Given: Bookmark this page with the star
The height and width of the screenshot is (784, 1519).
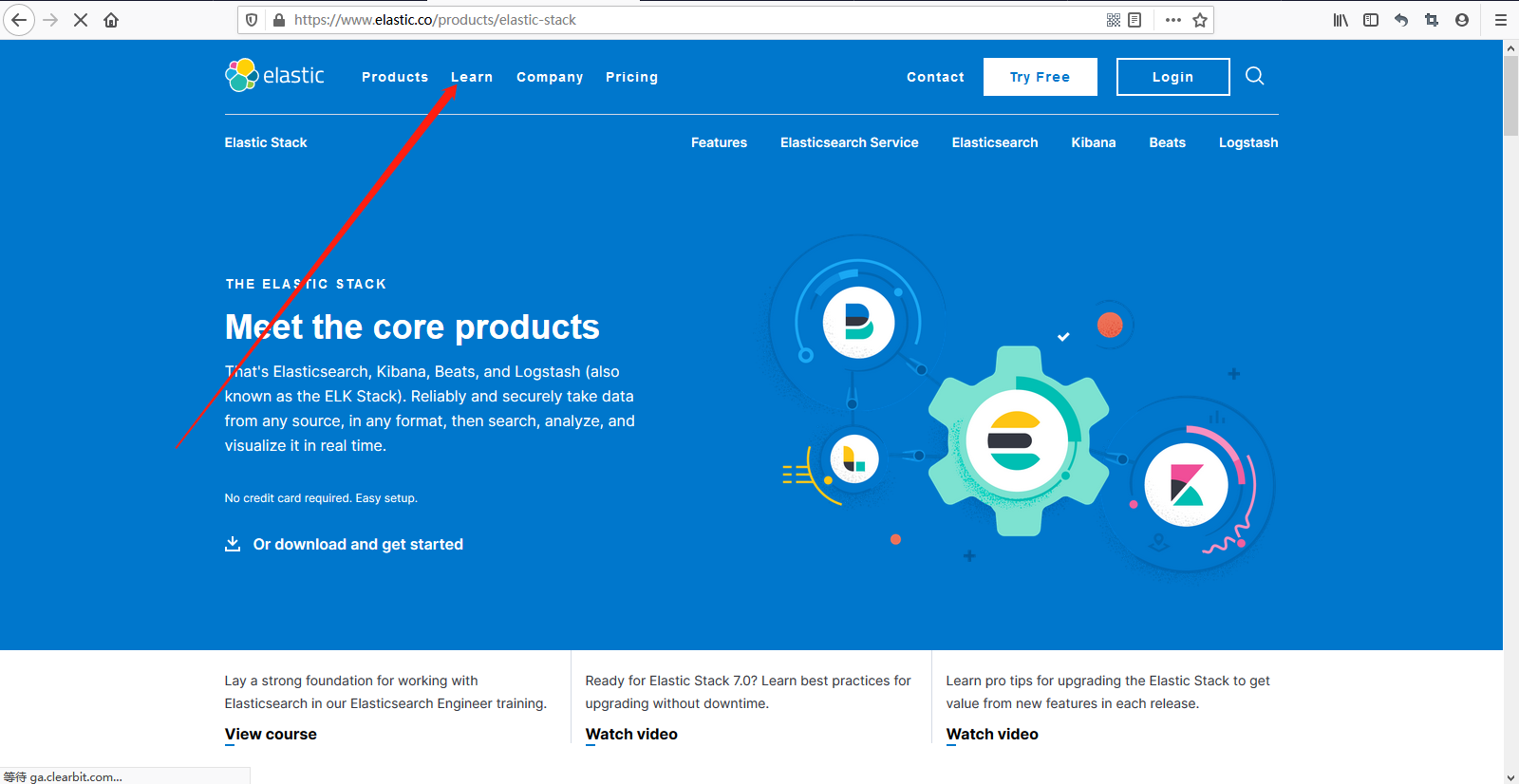Looking at the screenshot, I should [x=1200, y=20].
